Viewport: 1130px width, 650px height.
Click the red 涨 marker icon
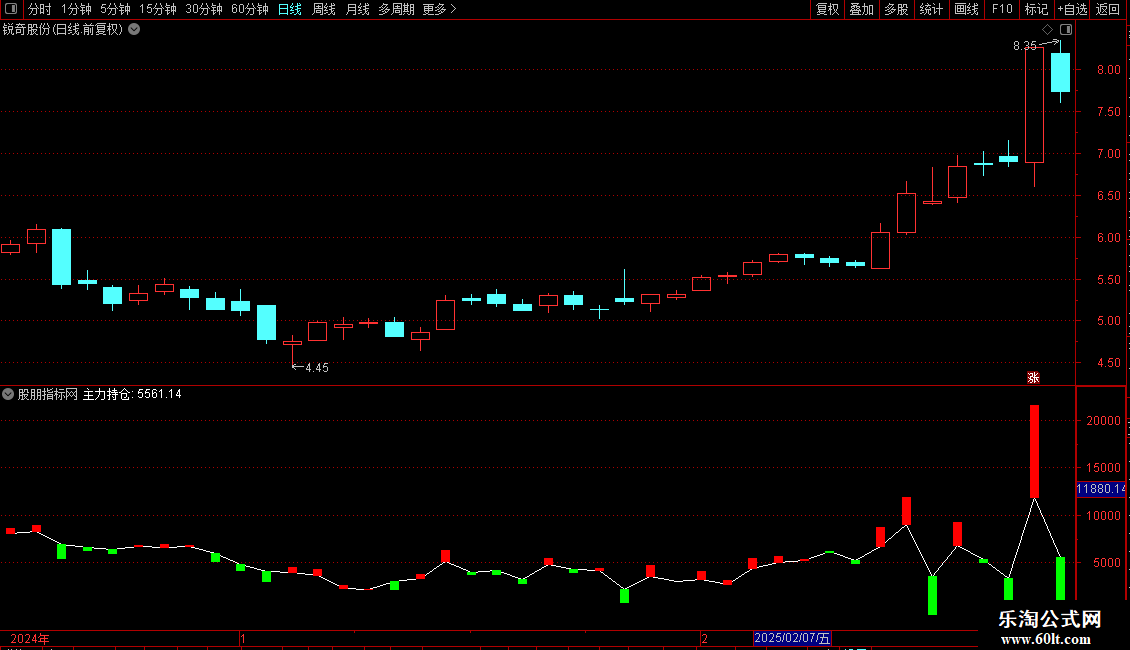pos(1033,378)
